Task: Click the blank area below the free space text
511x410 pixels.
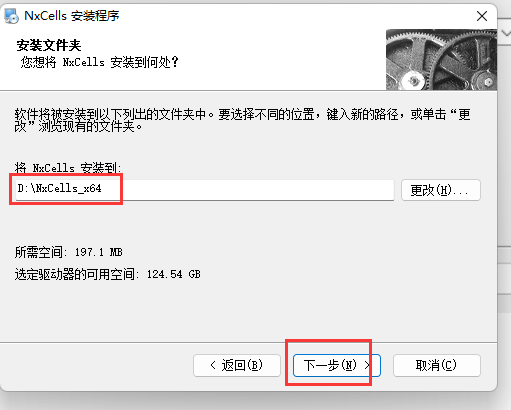Action: (x=248, y=310)
